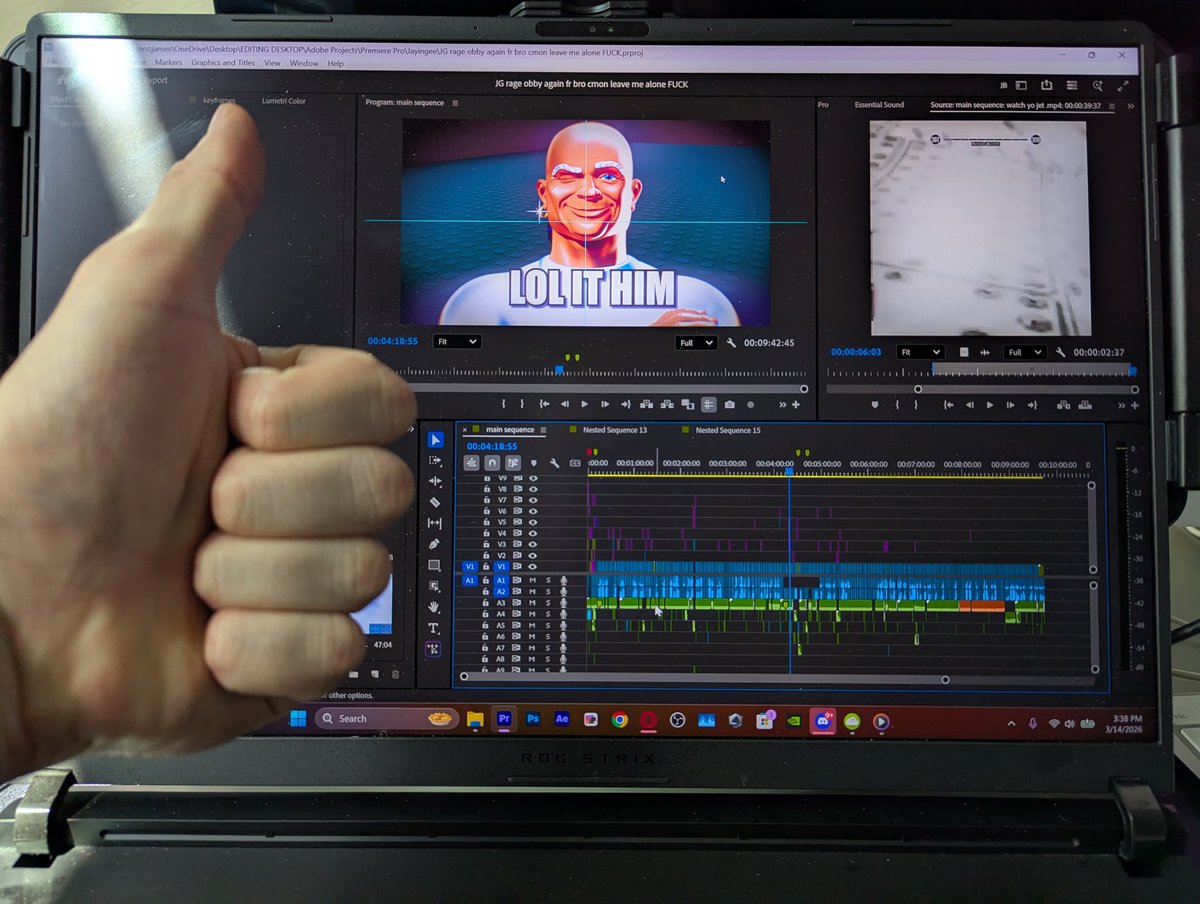The height and width of the screenshot is (904, 1200).
Task: Click Program monitor settings wrench
Action: (731, 343)
